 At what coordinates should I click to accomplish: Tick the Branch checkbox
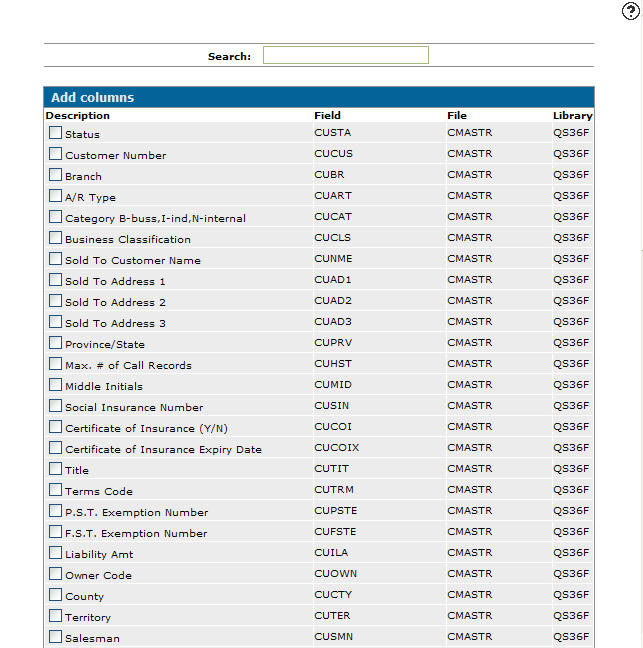coord(55,175)
